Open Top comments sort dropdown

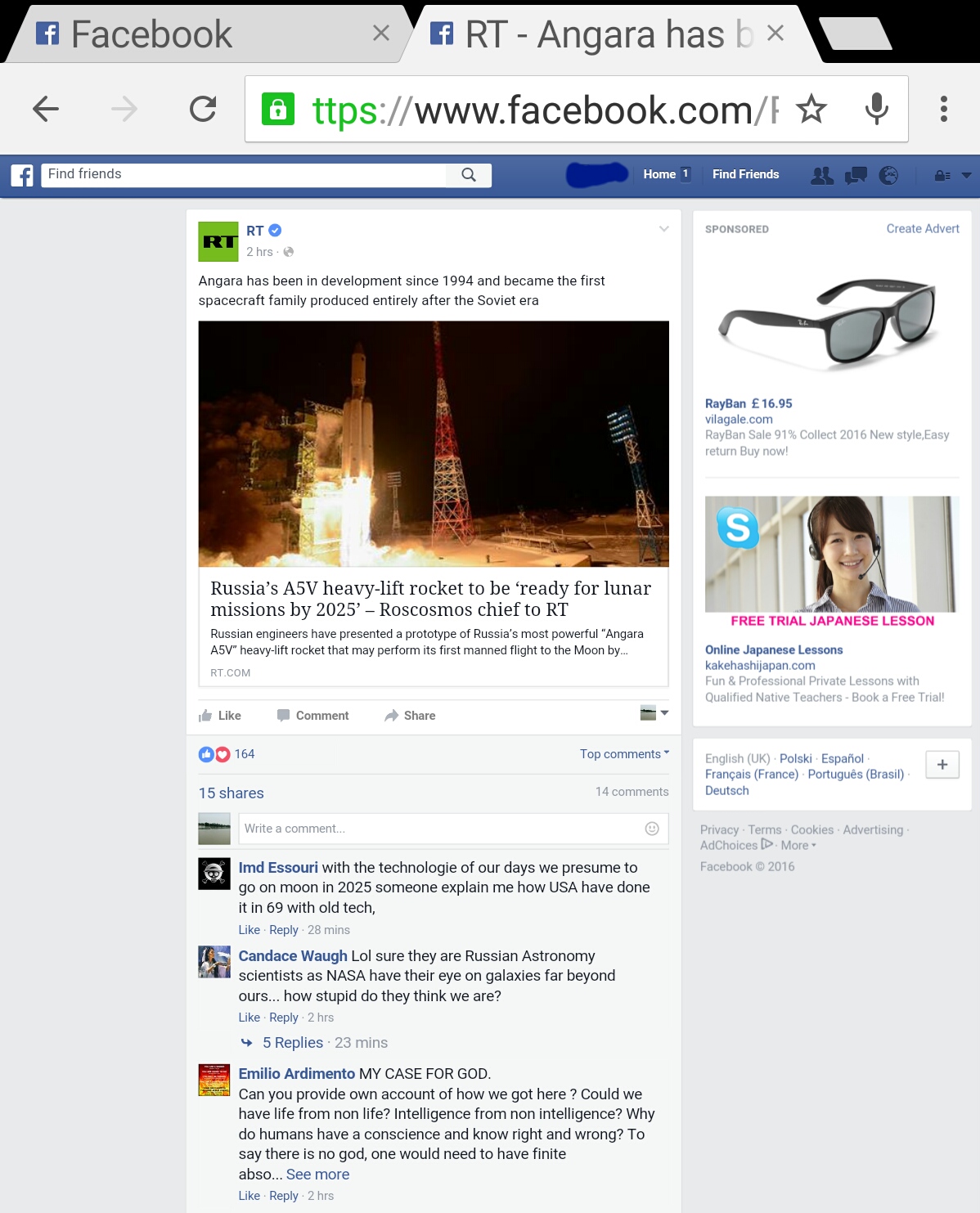(x=625, y=754)
